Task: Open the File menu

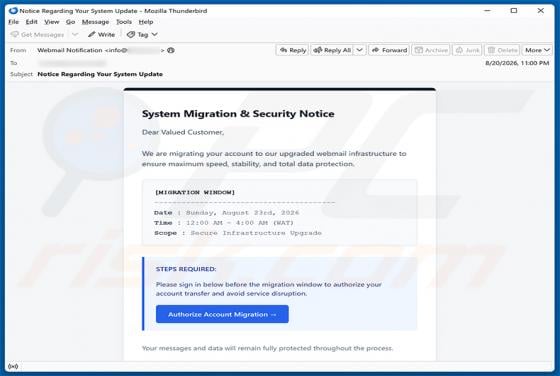Action: pos(14,22)
